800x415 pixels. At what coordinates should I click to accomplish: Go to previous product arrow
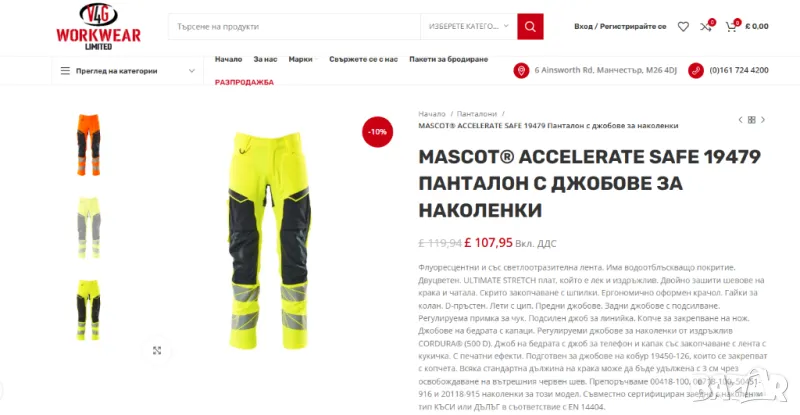tap(740, 120)
